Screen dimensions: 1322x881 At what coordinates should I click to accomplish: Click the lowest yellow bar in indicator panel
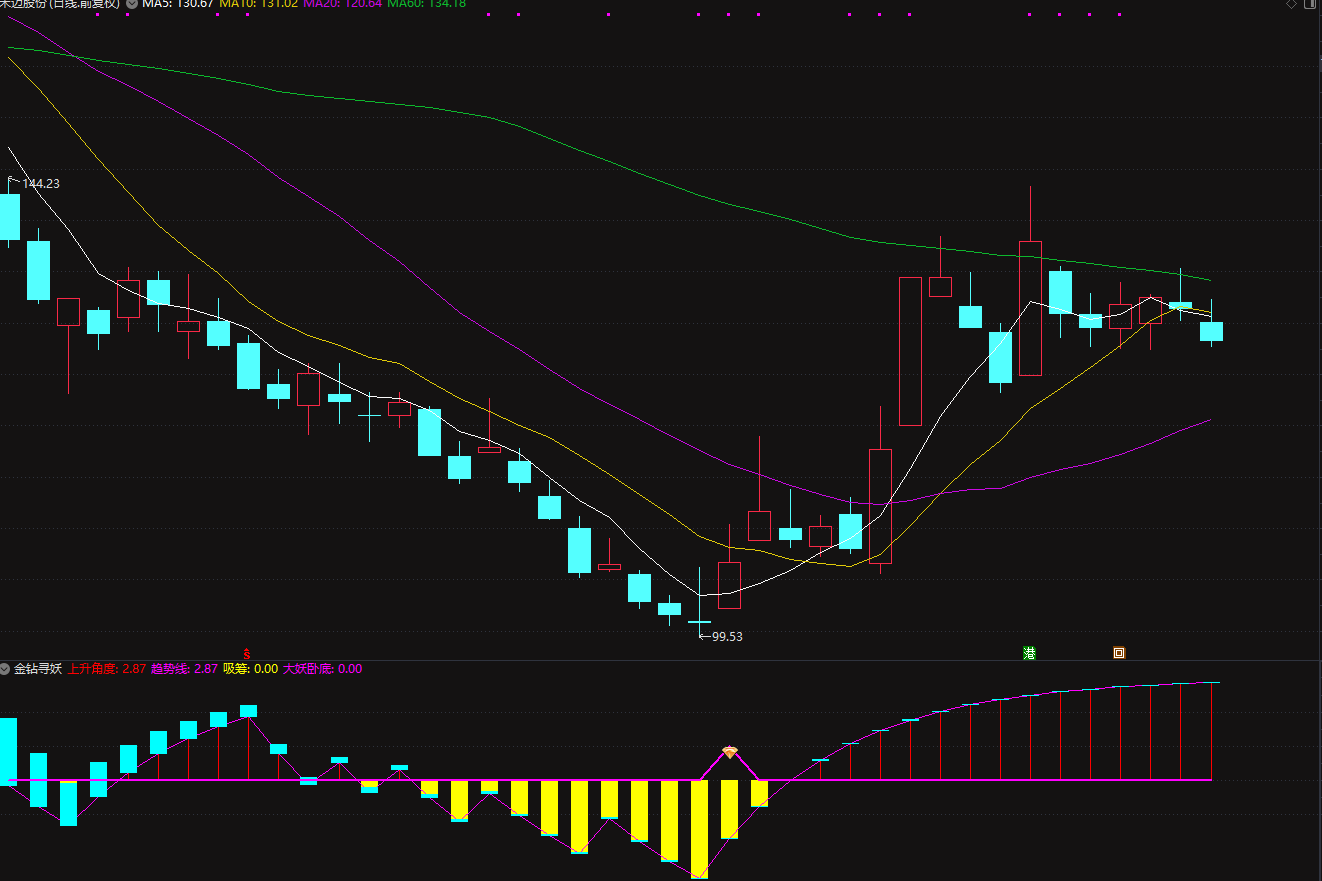[699, 829]
